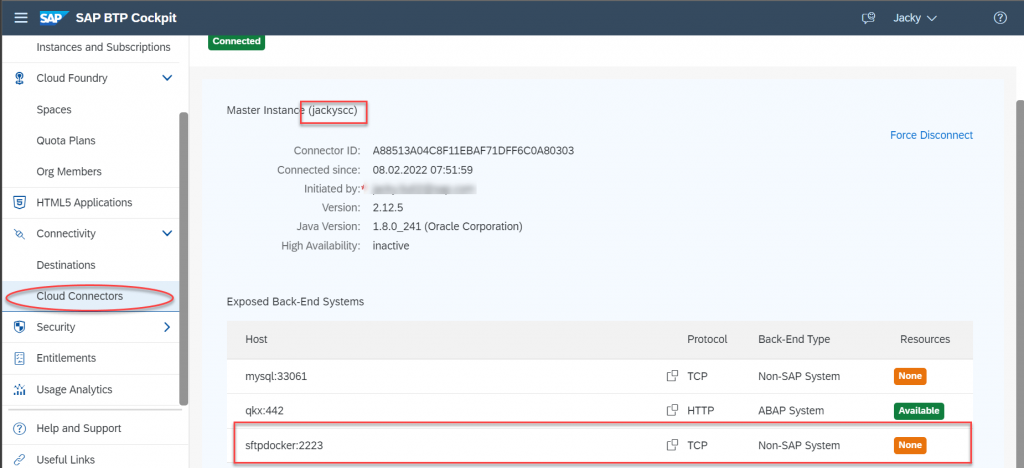
Task: Click the Cloud Foundry sidebar icon
Action: pos(20,78)
